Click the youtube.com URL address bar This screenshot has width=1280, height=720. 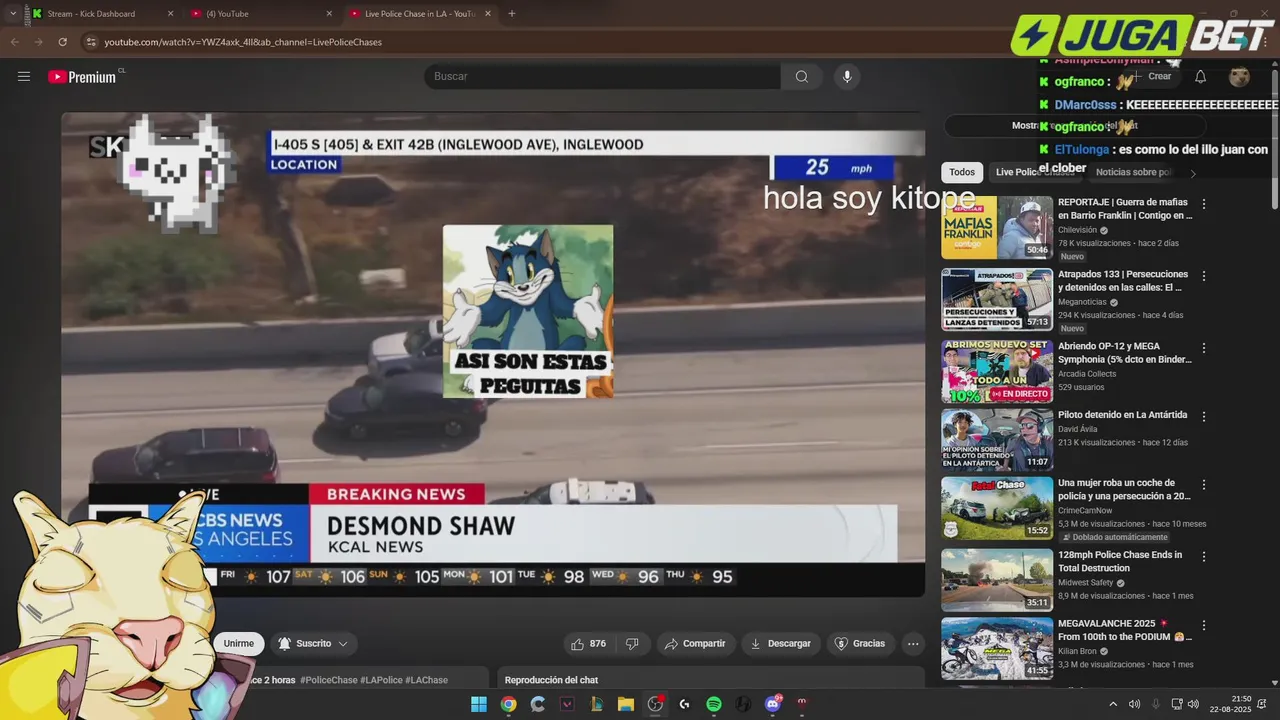click(x=243, y=42)
